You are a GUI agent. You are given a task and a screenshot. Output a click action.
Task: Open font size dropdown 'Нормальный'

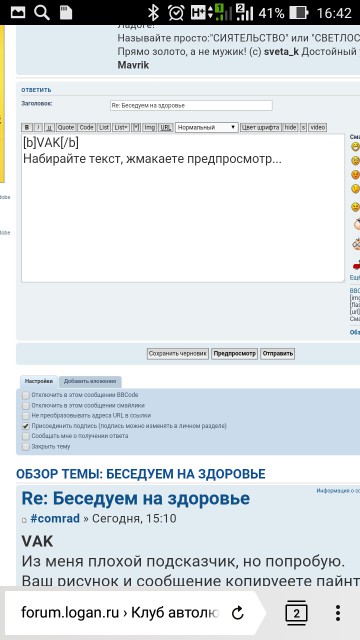point(207,127)
